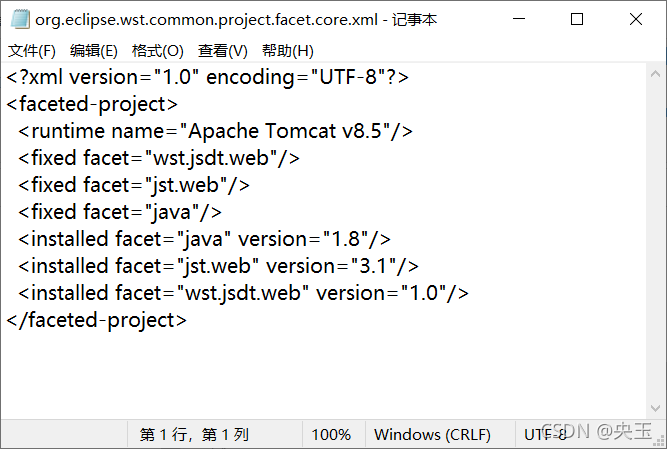
Task: Close the Notepad window
Action: click(x=636, y=19)
